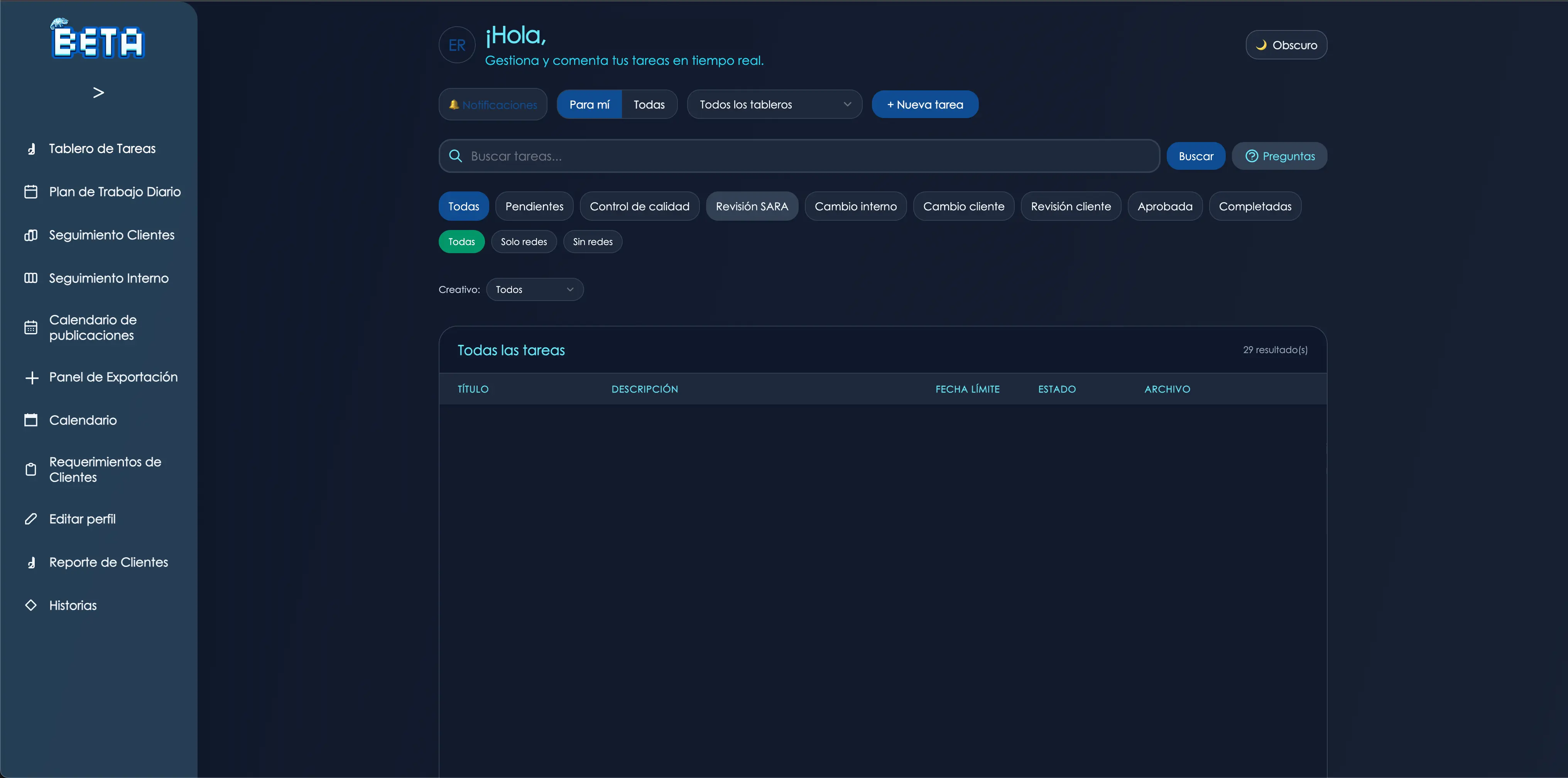Open the Preguntas help button
Viewport: 1568px width, 778px height.
(x=1279, y=156)
